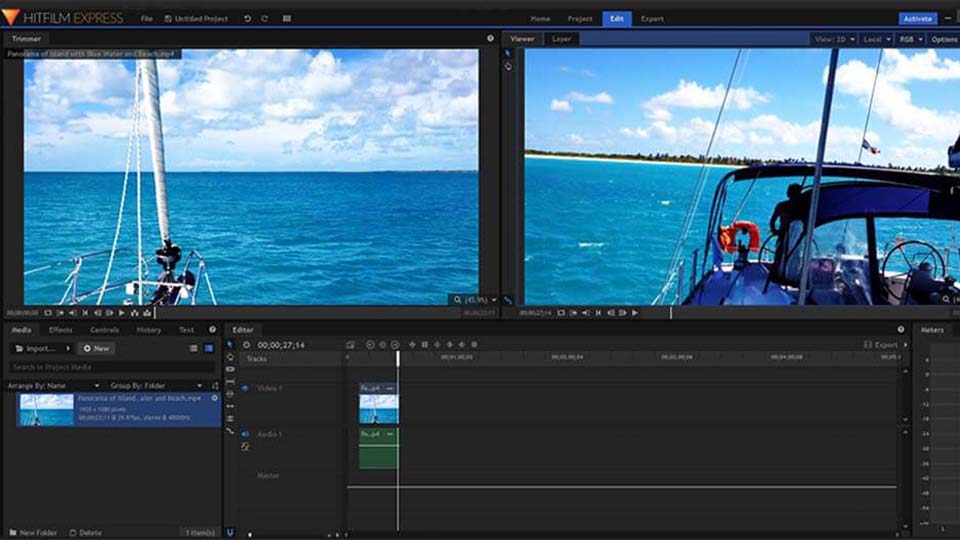Choose the Selection arrow tool in the Viewer
The height and width of the screenshot is (540, 960).
508,54
